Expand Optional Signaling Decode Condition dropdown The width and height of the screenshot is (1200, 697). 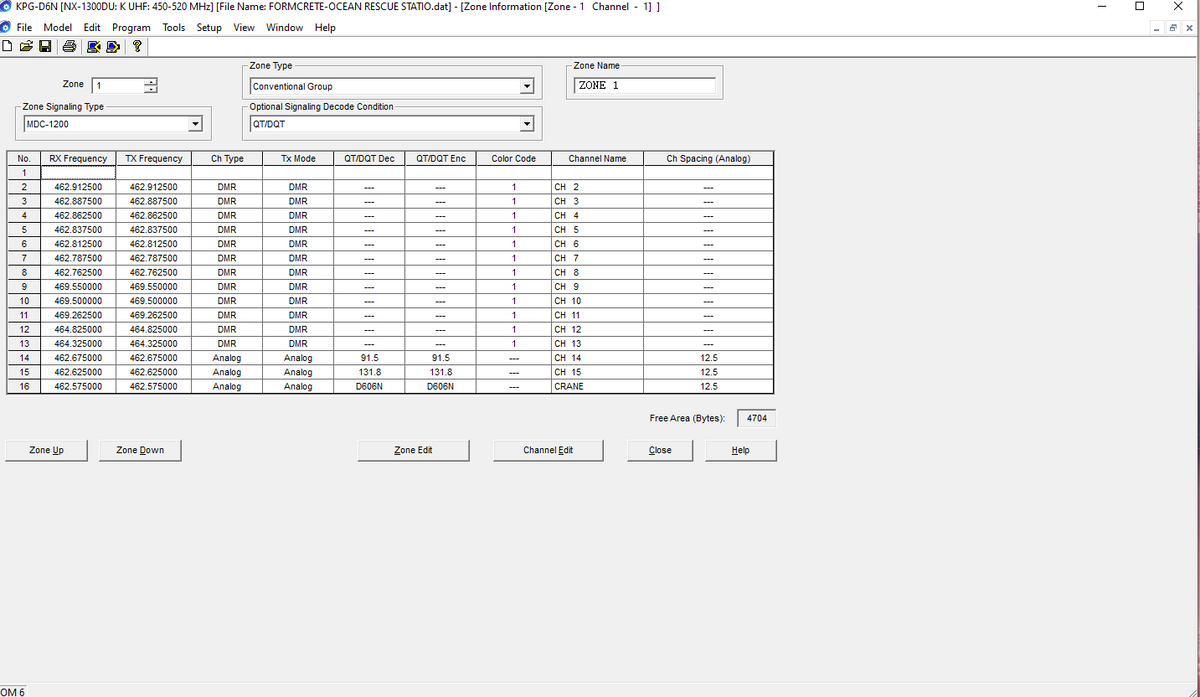(x=528, y=125)
